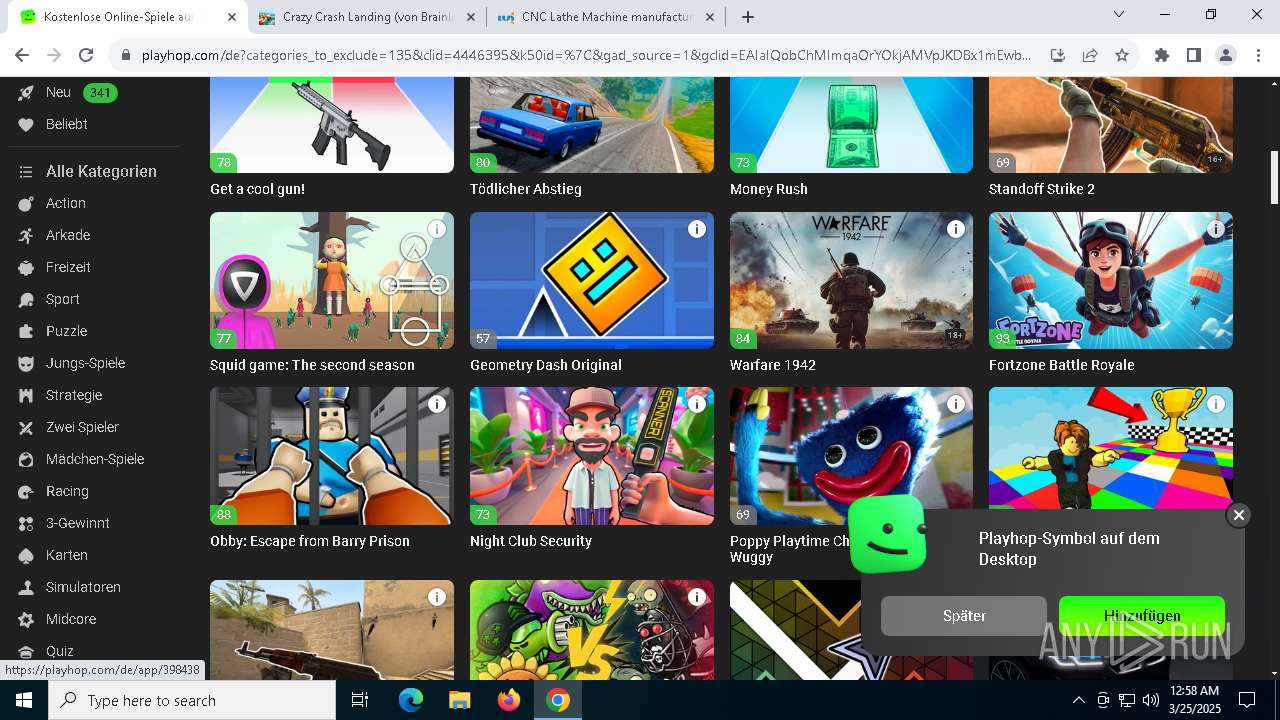Image resolution: width=1280 pixels, height=720 pixels.
Task: Switch to the Kostenlose Online-Spiele tab
Action: point(127,17)
